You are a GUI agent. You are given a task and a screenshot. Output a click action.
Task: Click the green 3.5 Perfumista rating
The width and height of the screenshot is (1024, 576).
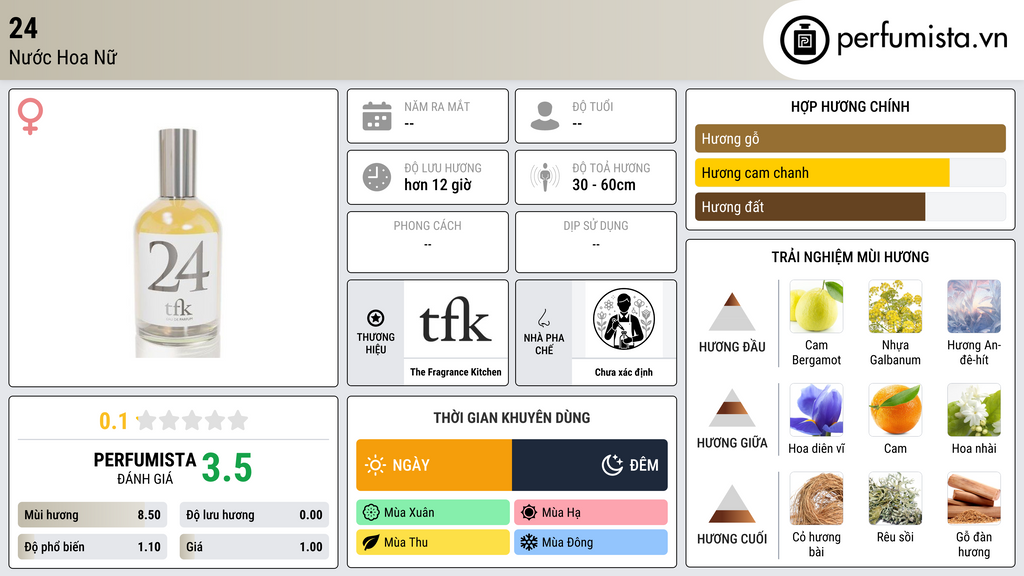pyautogui.click(x=227, y=468)
